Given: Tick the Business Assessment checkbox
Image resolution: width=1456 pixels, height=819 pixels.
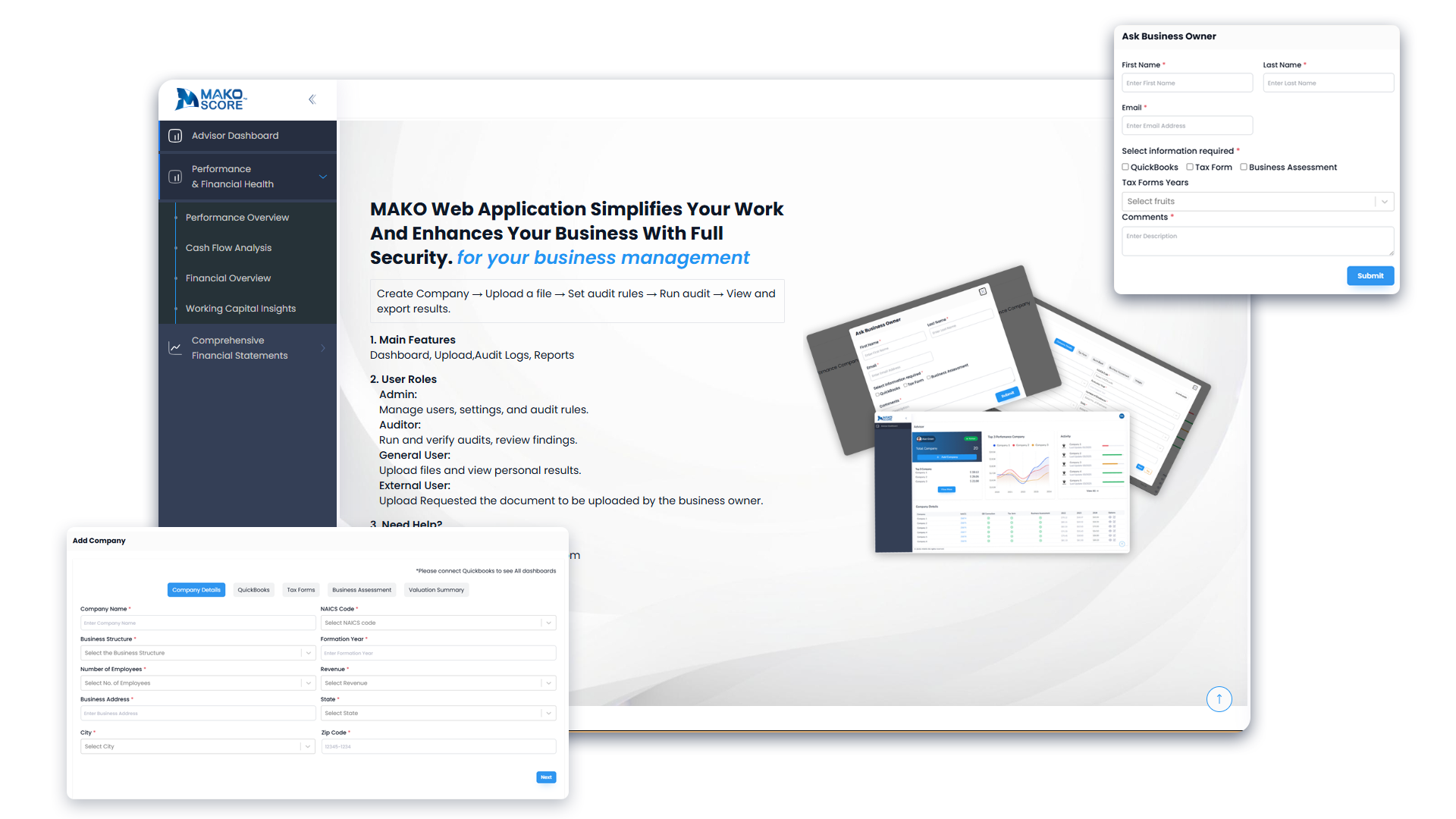Looking at the screenshot, I should point(1244,167).
